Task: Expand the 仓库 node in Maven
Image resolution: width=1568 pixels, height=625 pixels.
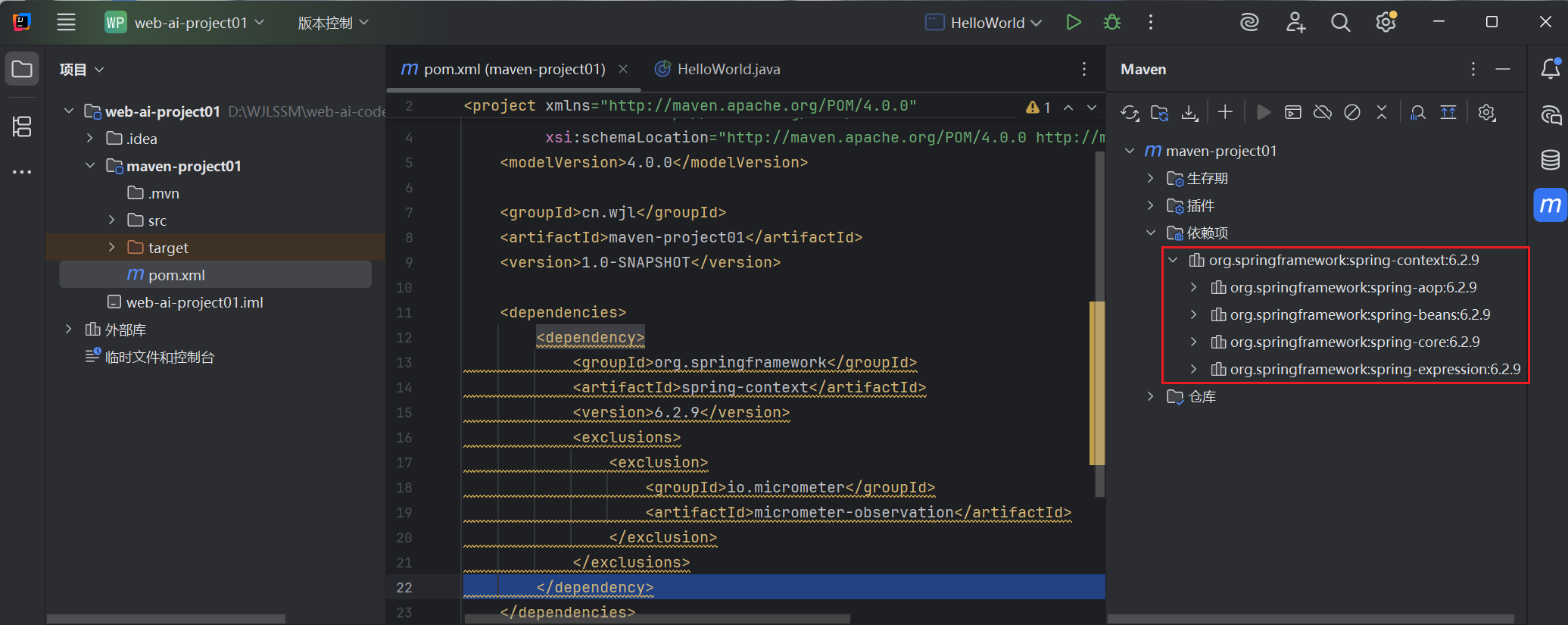Action: coord(1151,397)
